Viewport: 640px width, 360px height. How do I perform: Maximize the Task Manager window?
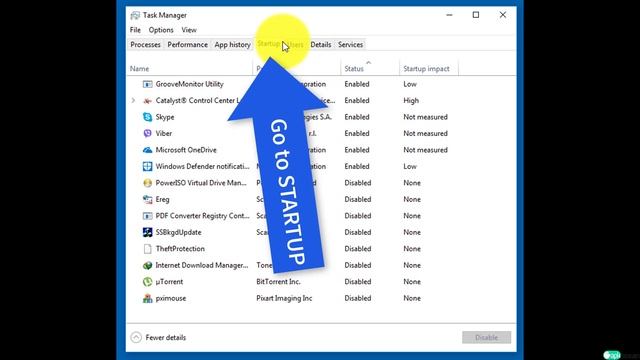point(476,15)
